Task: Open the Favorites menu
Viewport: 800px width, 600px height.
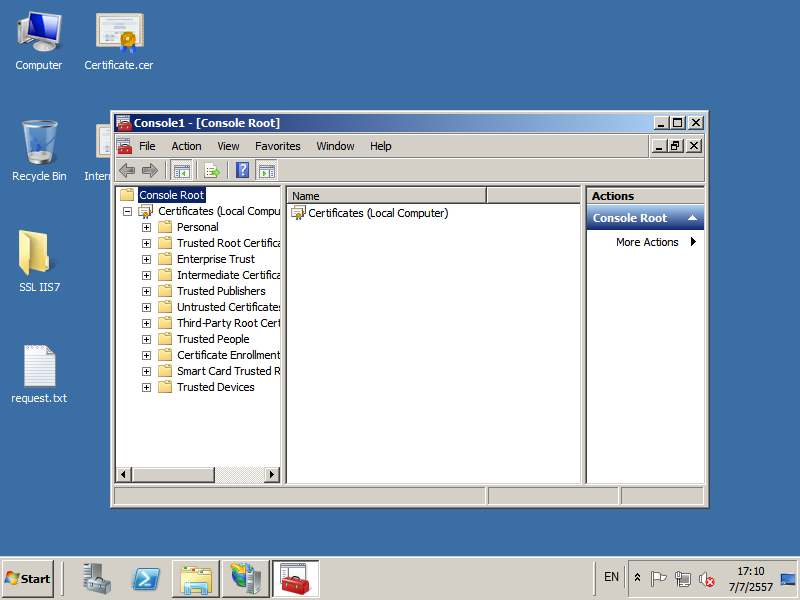Action: [x=277, y=146]
